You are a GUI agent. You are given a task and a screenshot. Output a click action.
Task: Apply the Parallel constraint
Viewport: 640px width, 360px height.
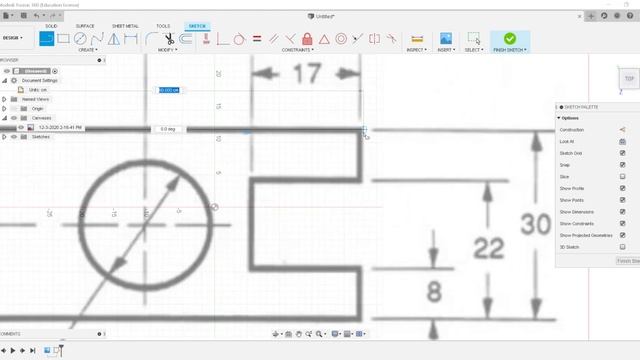(x=274, y=39)
